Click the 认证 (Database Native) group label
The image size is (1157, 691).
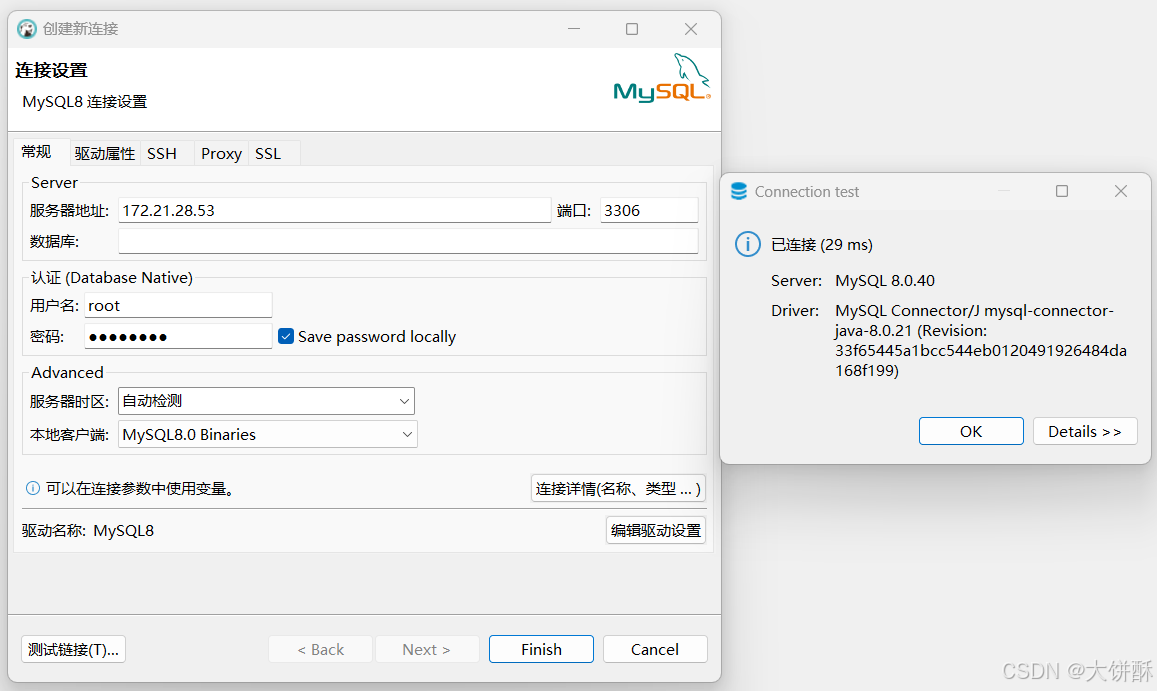tap(111, 278)
